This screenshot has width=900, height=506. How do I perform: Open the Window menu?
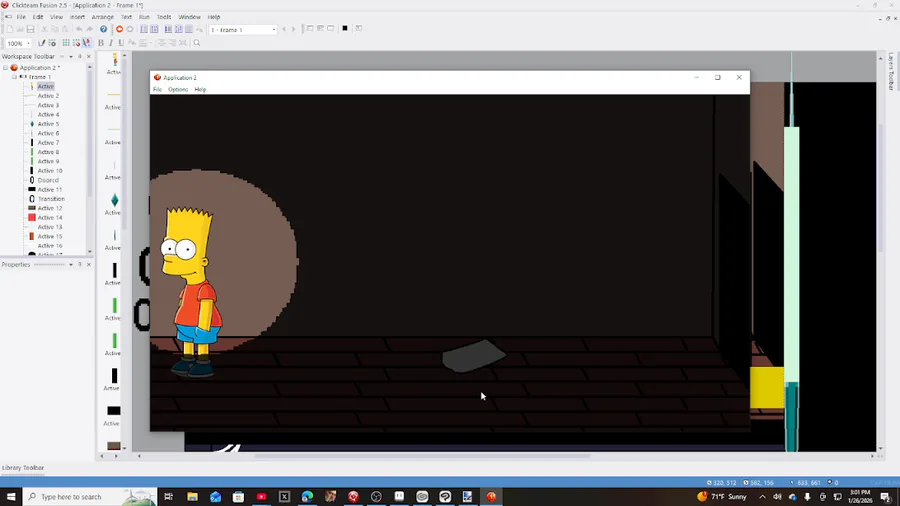189,17
